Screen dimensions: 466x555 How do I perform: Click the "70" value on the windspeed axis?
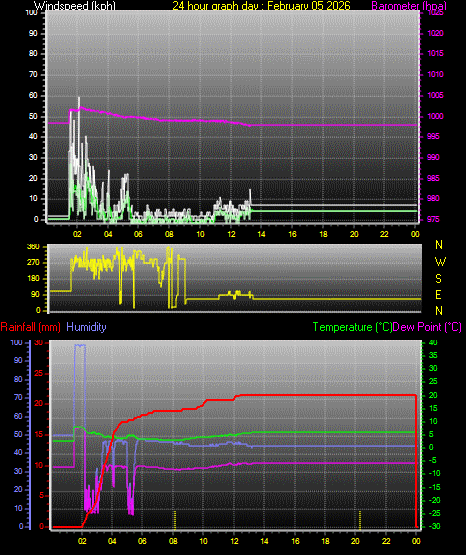click(33, 74)
